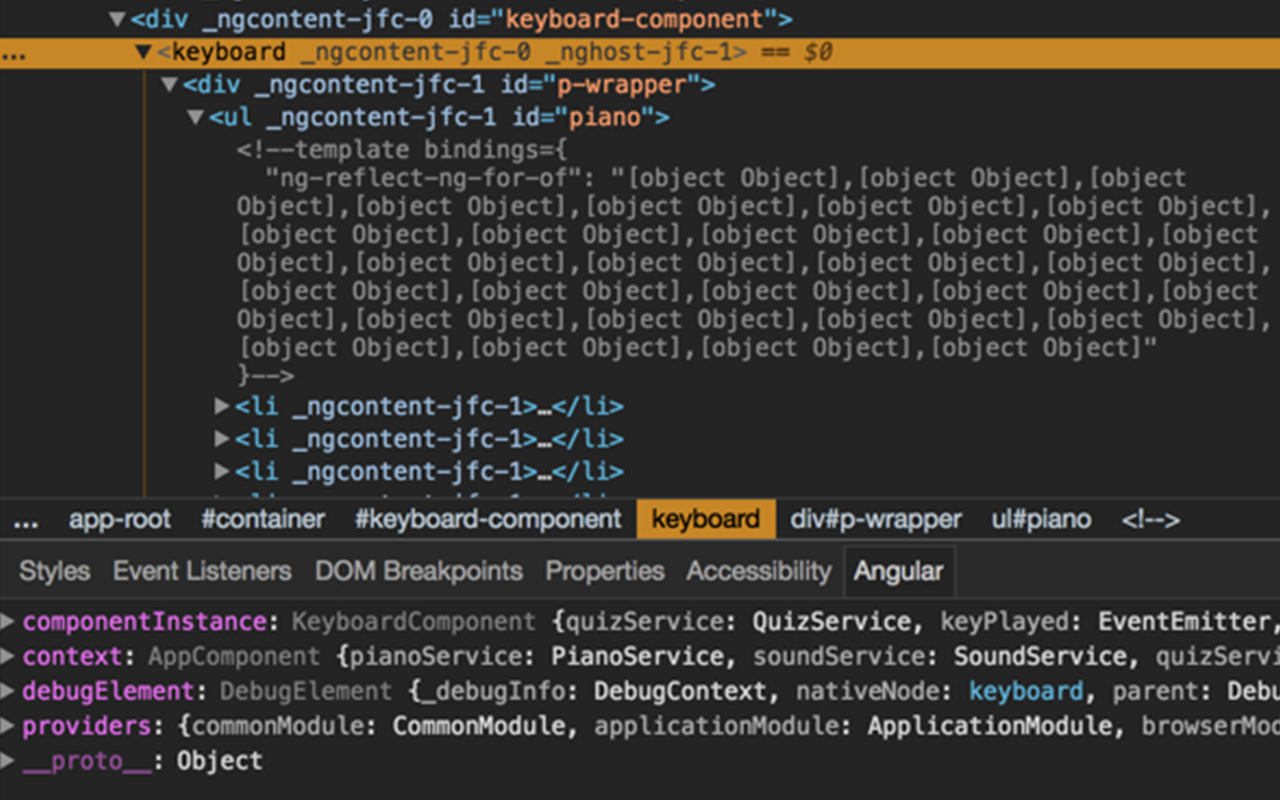The image size is (1280, 800).
Task: Click the nativeNode keyboard link
Action: [x=1025, y=691]
